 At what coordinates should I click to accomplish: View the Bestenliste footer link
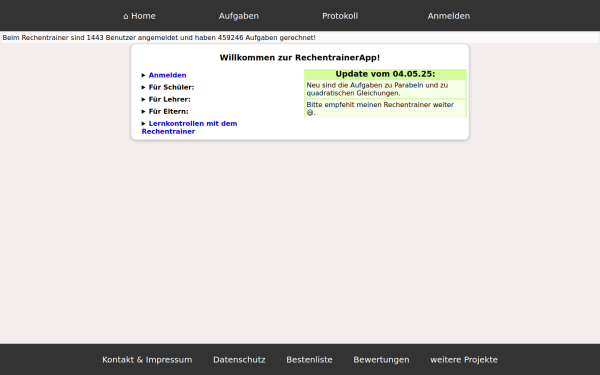(309, 360)
